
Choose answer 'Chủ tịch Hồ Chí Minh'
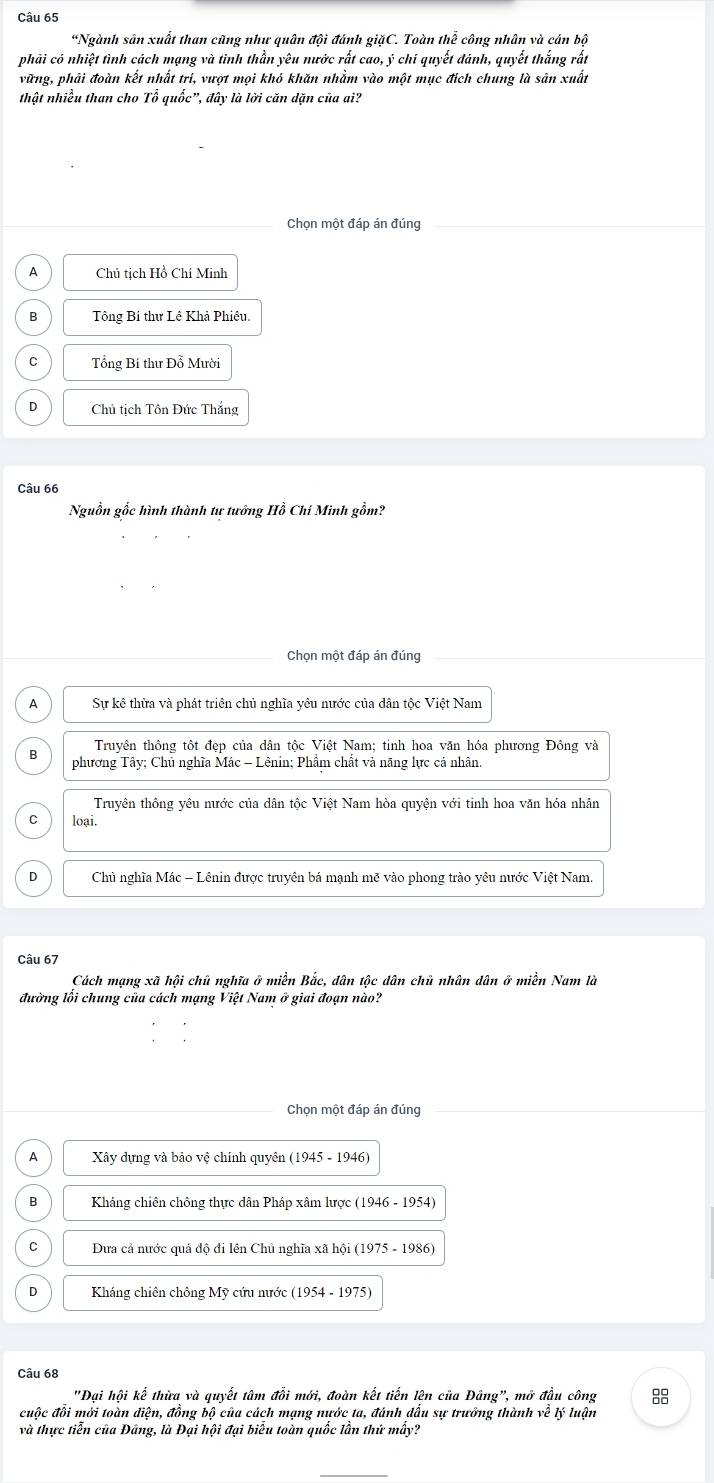click(x=151, y=272)
